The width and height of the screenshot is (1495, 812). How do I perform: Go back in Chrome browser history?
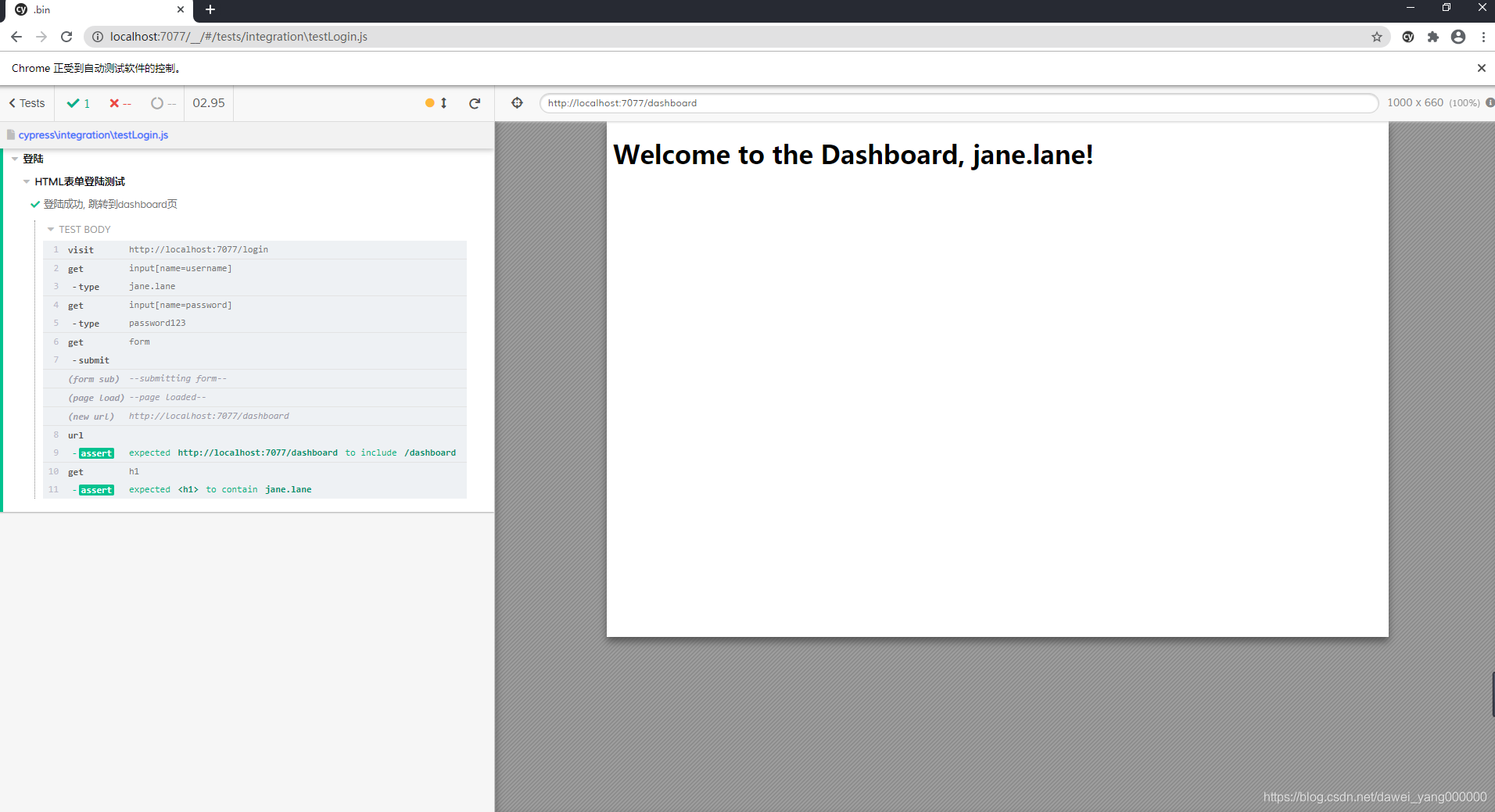pyautogui.click(x=16, y=37)
